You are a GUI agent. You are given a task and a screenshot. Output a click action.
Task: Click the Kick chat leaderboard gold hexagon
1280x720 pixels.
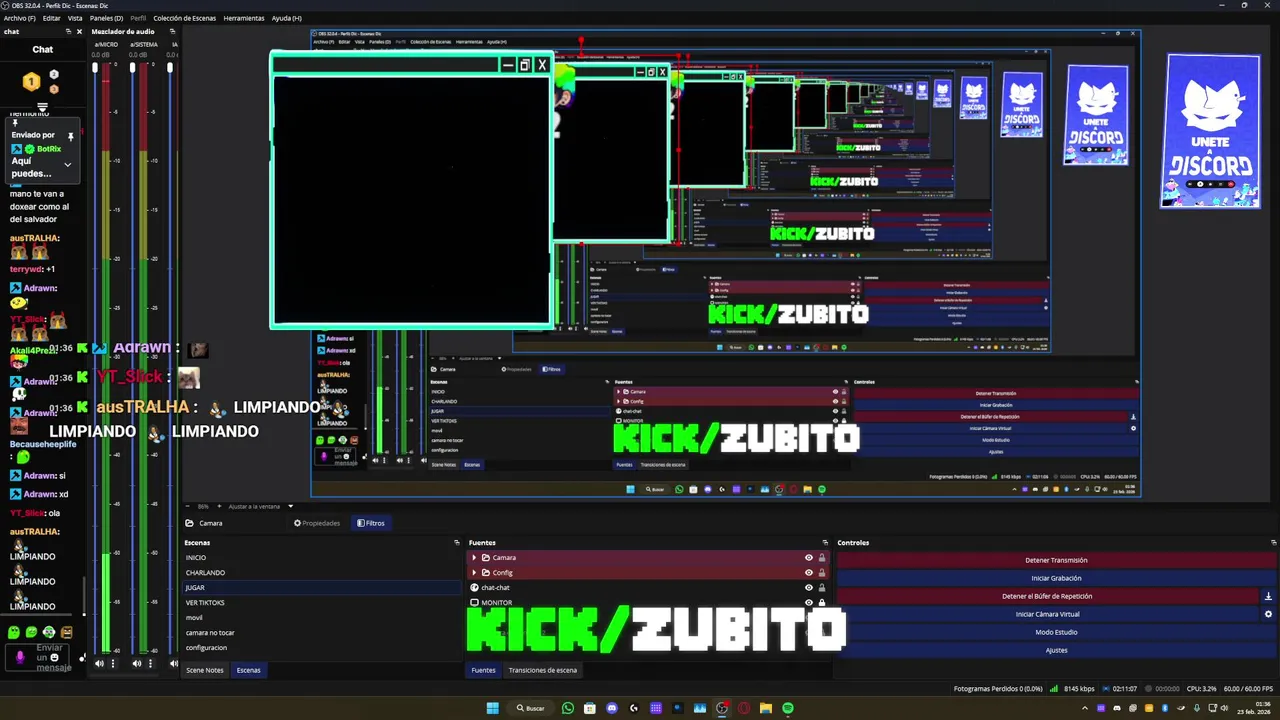pos(31,81)
